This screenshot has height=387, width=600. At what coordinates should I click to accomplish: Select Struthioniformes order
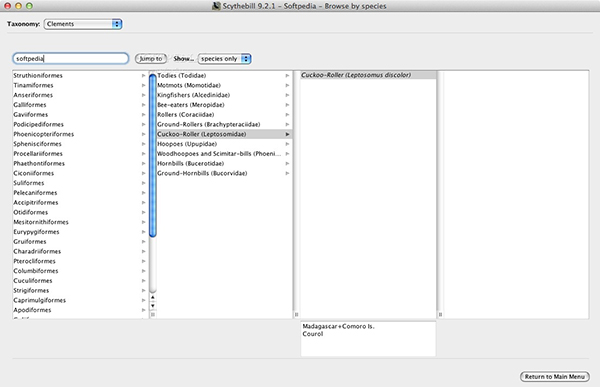tap(80, 75)
